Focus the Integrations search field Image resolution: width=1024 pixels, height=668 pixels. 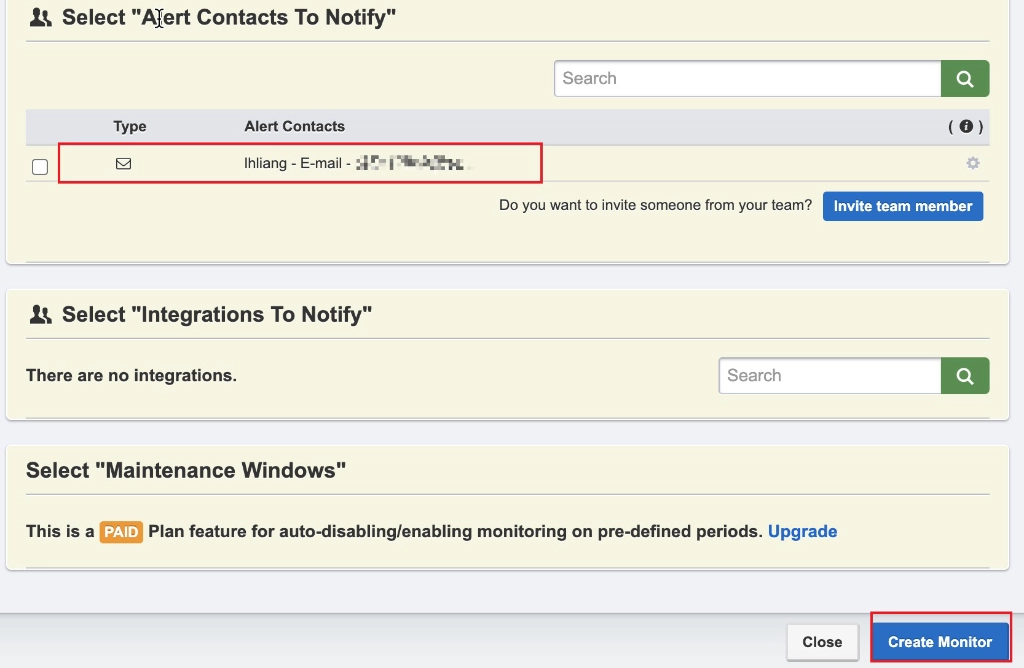[829, 376]
